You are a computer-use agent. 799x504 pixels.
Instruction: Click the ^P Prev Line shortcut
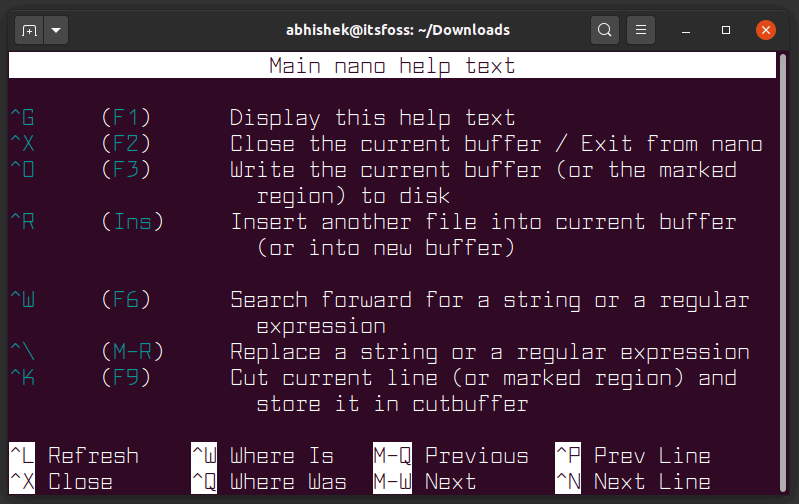click(x=632, y=456)
